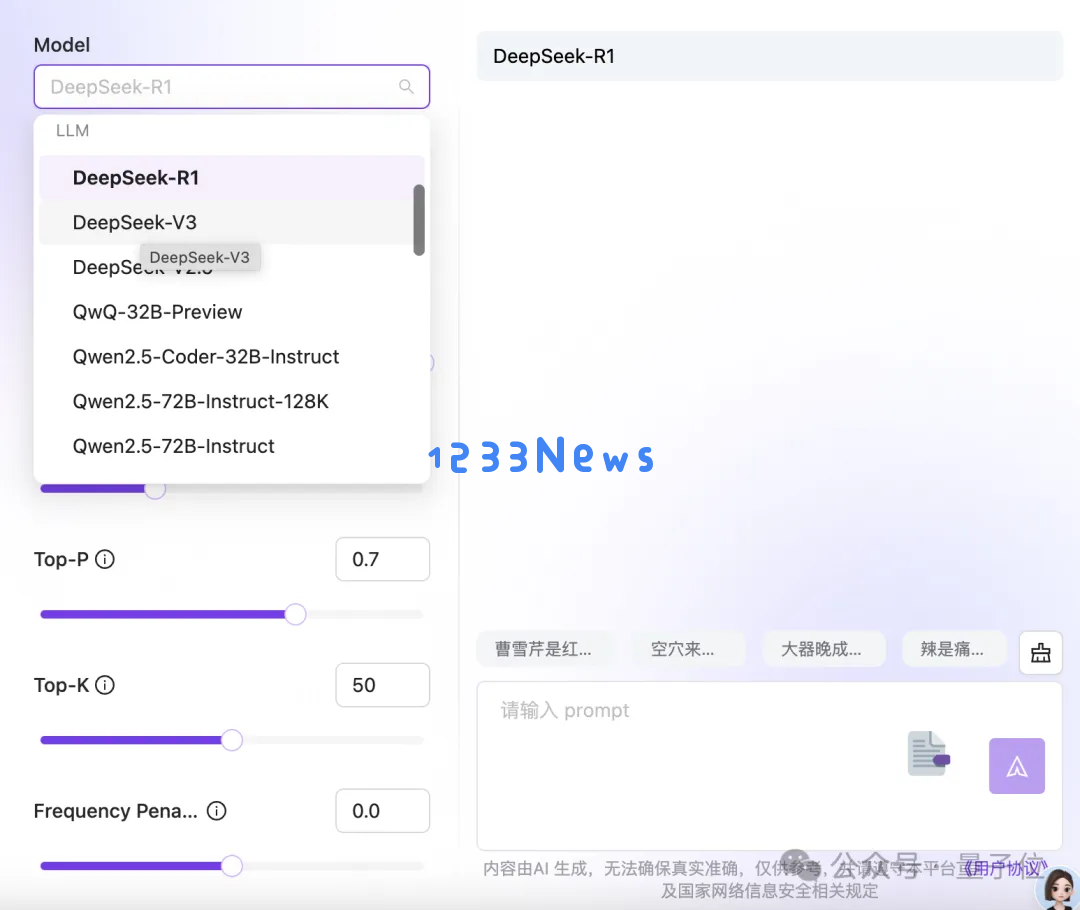Choose Qwen2.5-72B-Instruct-128K model
This screenshot has height=910, width=1080.
click(231, 402)
